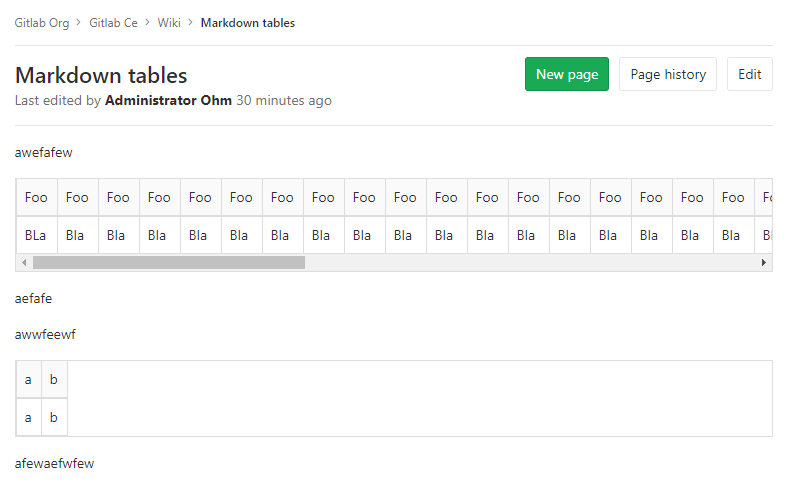Viewport: 794px width, 493px height.
Task: Click the '30 minutes ago' timestamp
Action: coord(284,101)
